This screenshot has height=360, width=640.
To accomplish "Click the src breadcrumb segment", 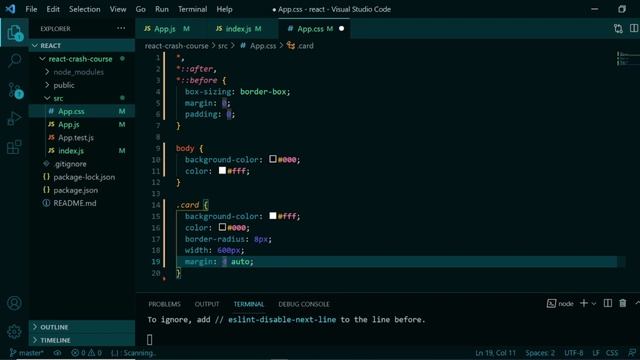I will click(222, 46).
